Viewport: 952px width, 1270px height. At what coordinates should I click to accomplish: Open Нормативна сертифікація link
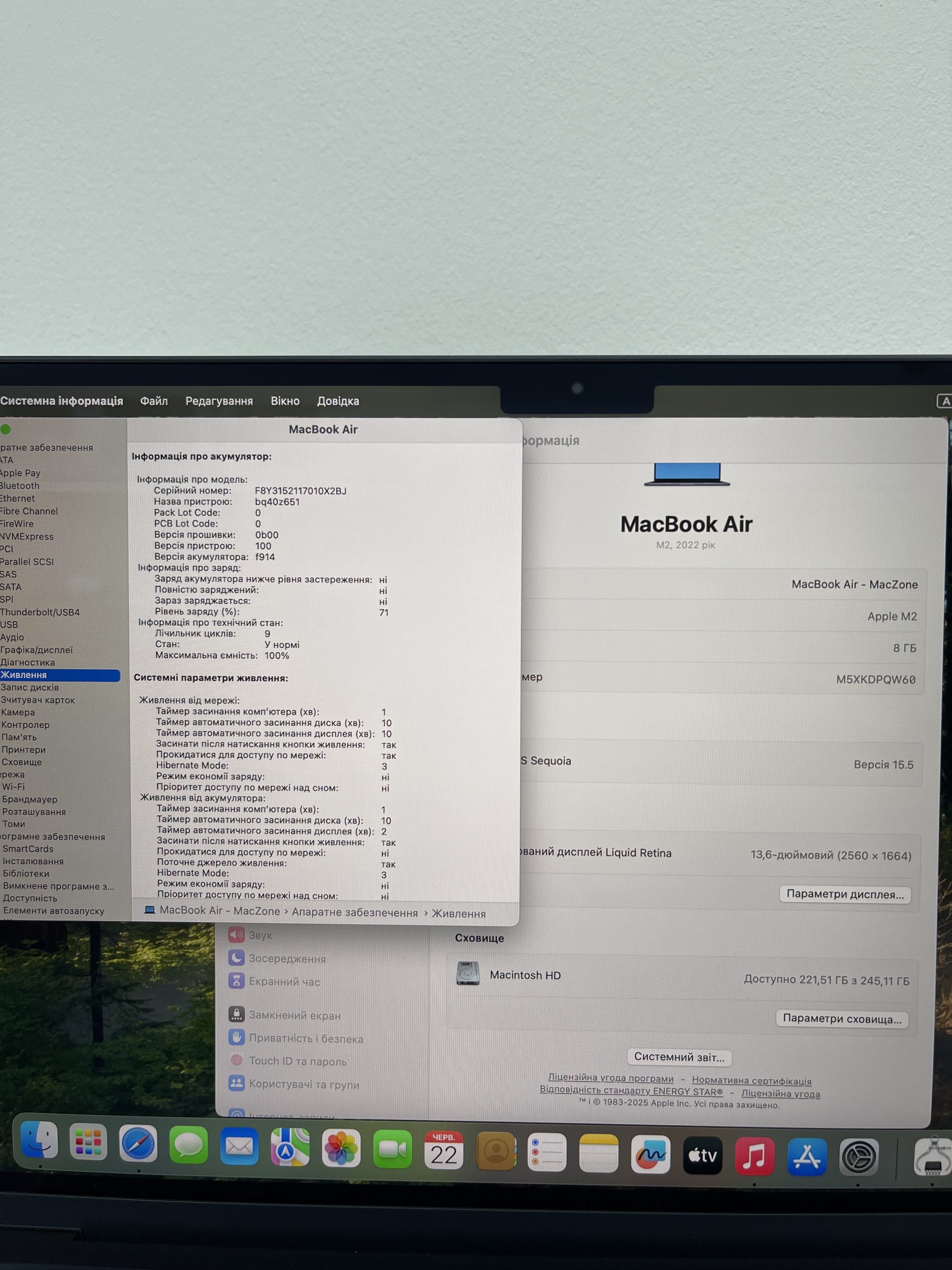click(x=752, y=1081)
